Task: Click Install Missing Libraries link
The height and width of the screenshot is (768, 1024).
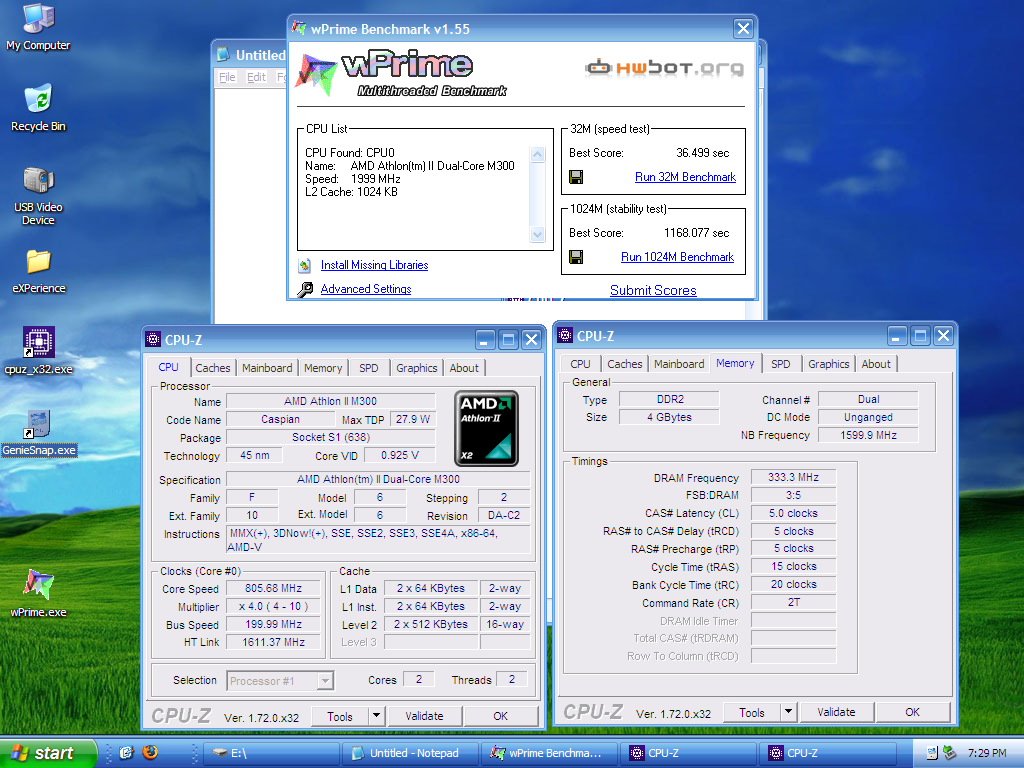Action: coord(374,265)
